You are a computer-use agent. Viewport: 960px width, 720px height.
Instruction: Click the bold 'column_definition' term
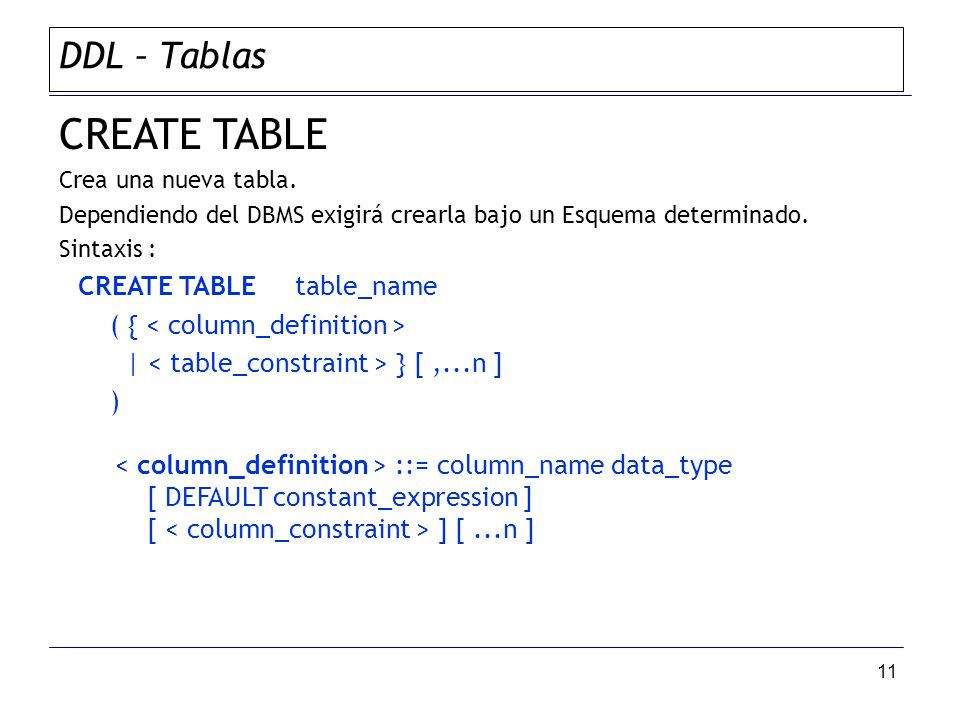point(252,465)
